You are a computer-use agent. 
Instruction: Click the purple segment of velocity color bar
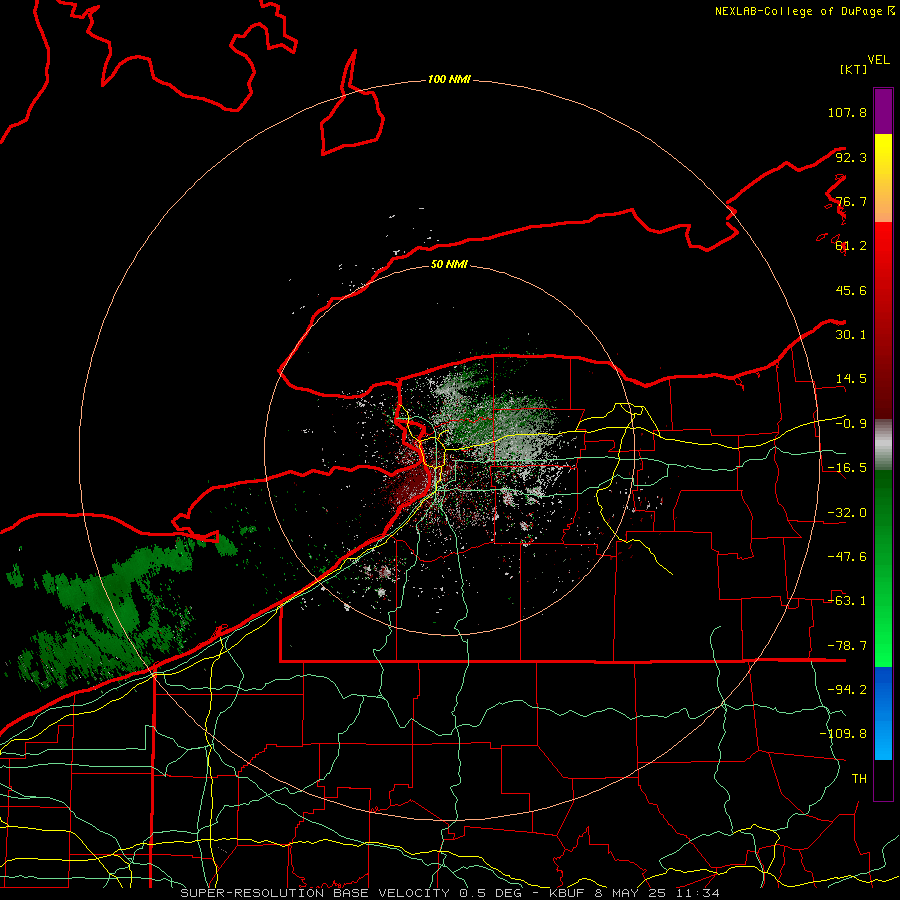tap(883, 111)
